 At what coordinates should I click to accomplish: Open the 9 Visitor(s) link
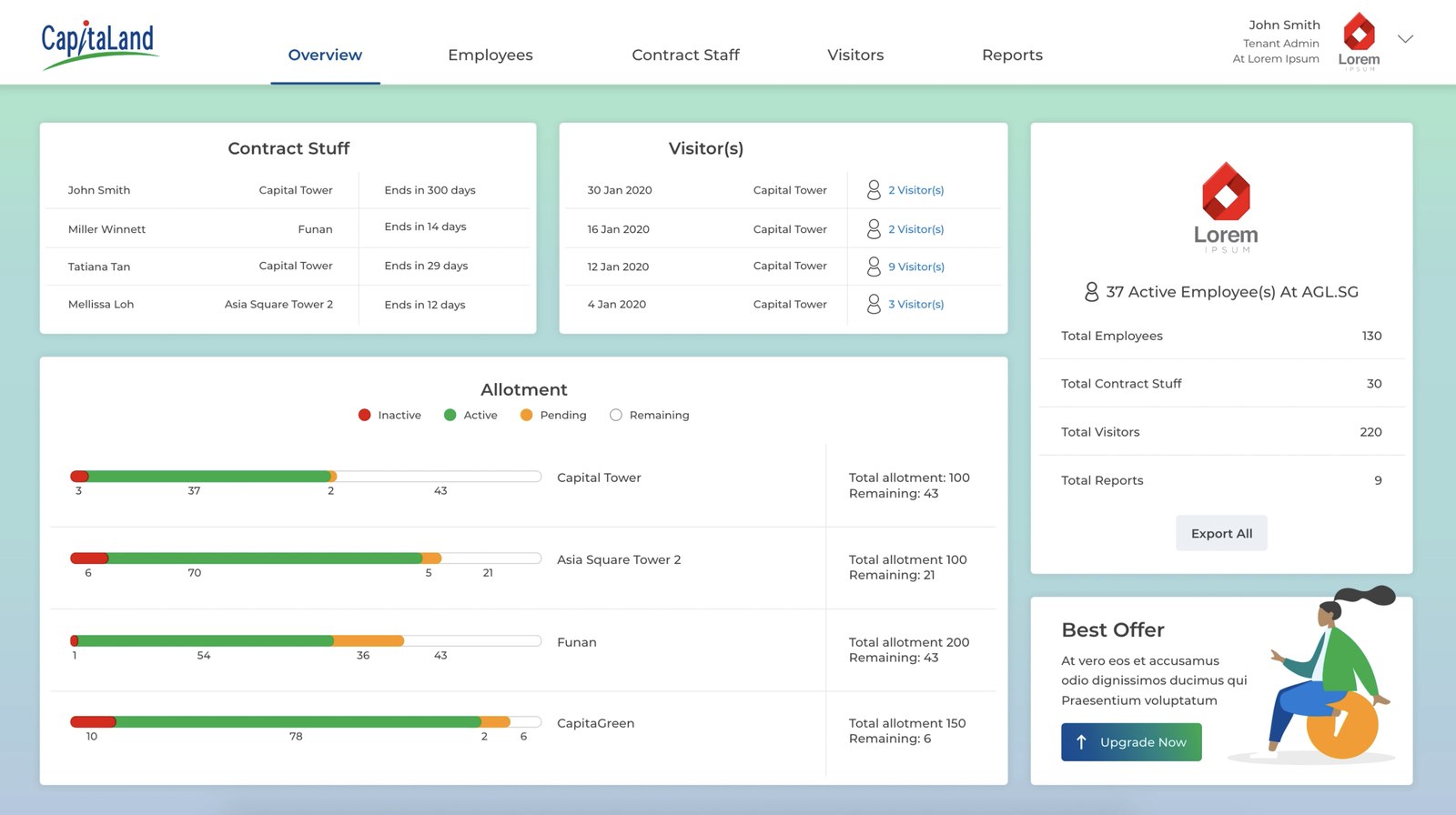pyautogui.click(x=915, y=267)
